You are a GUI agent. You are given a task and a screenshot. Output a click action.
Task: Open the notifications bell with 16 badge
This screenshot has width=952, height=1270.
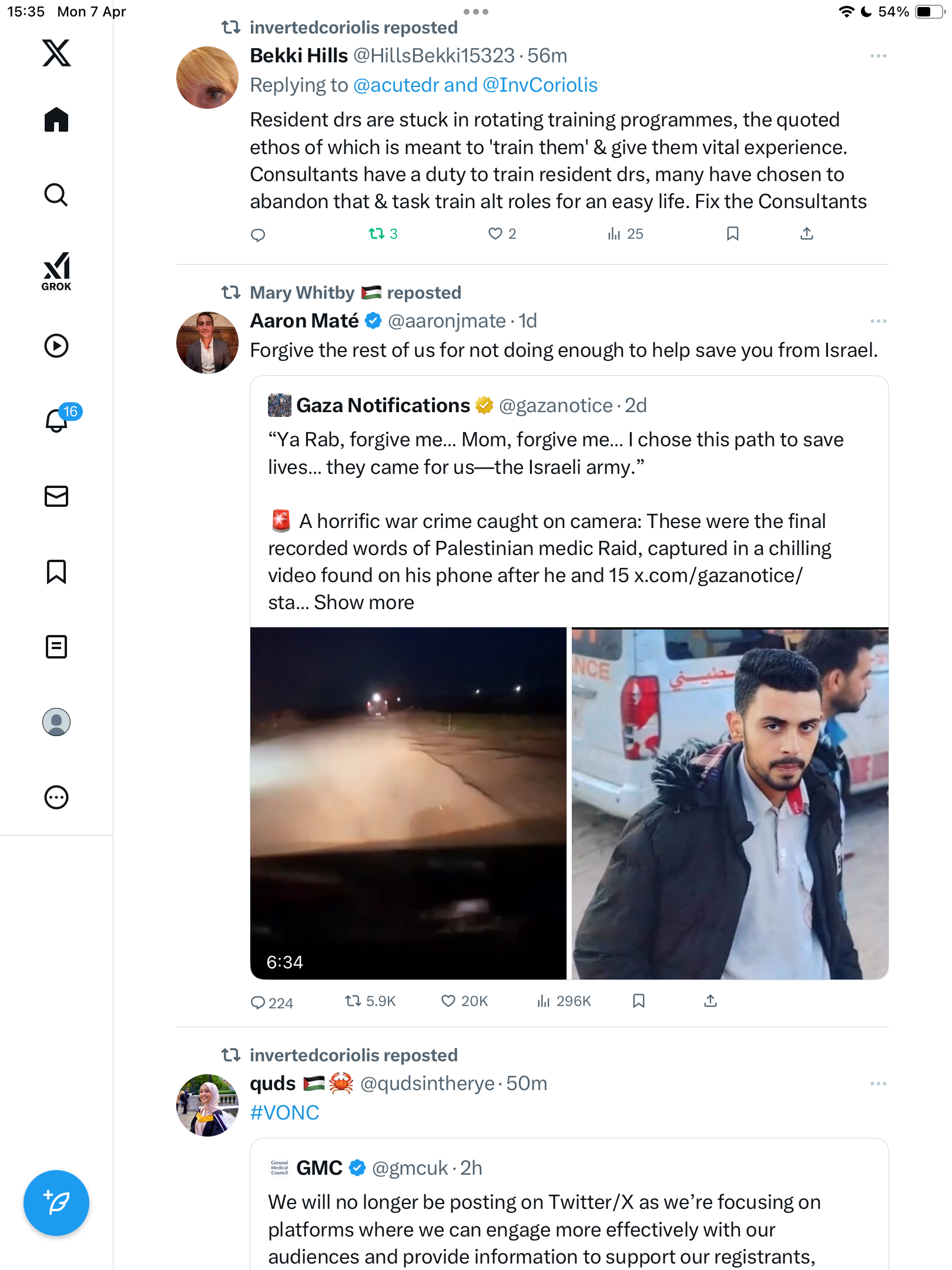click(58, 420)
